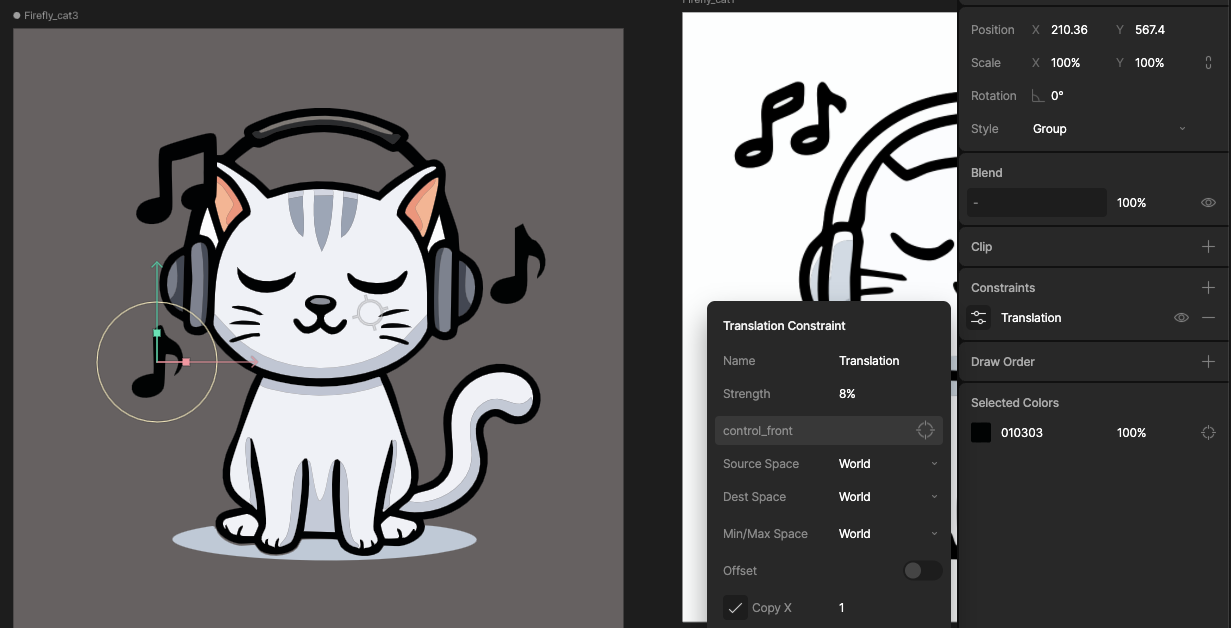Open the Dest Space dropdown
Viewport: 1231px width, 628px height.
click(x=888, y=497)
